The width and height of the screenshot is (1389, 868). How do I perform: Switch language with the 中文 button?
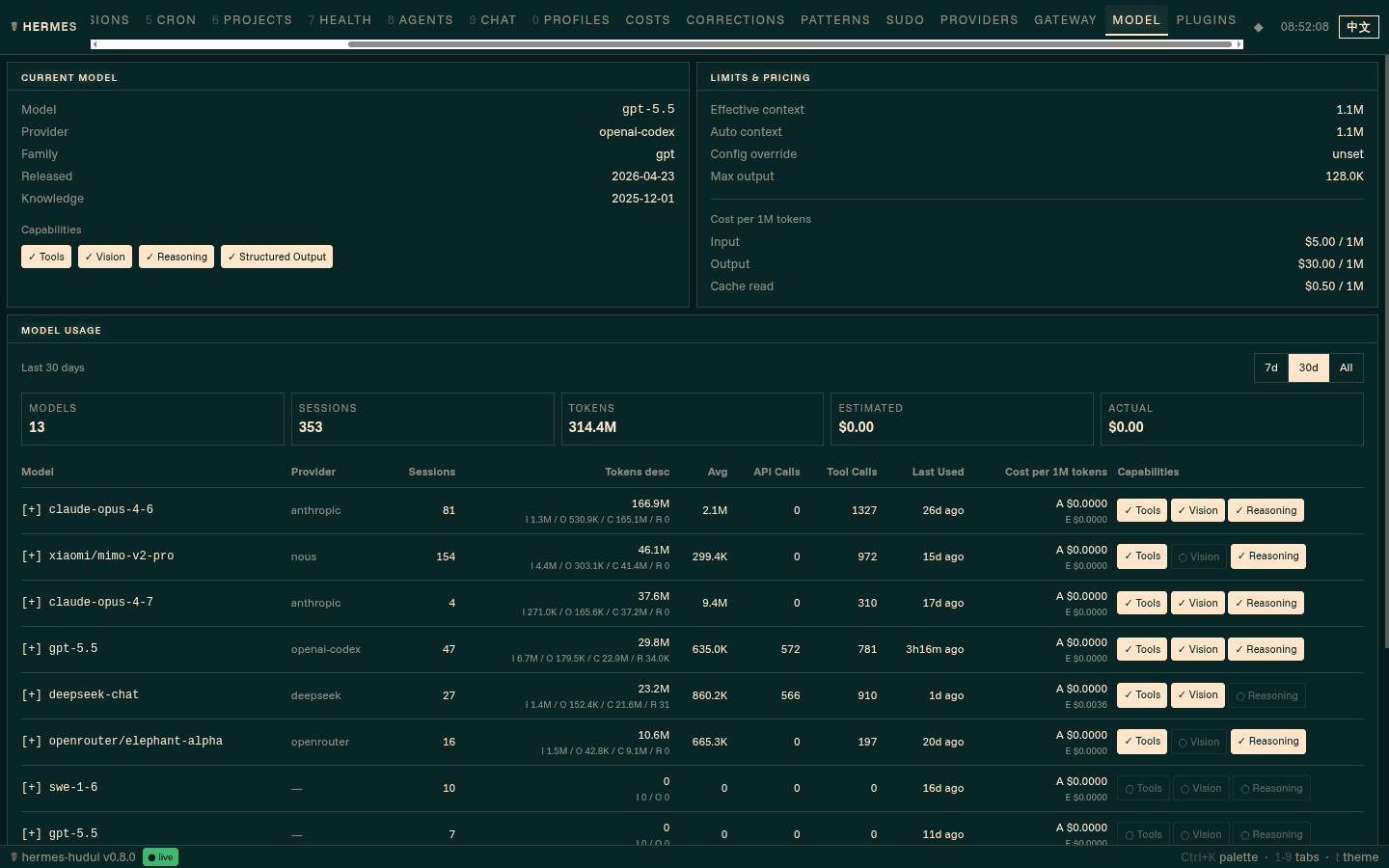pyautogui.click(x=1358, y=27)
